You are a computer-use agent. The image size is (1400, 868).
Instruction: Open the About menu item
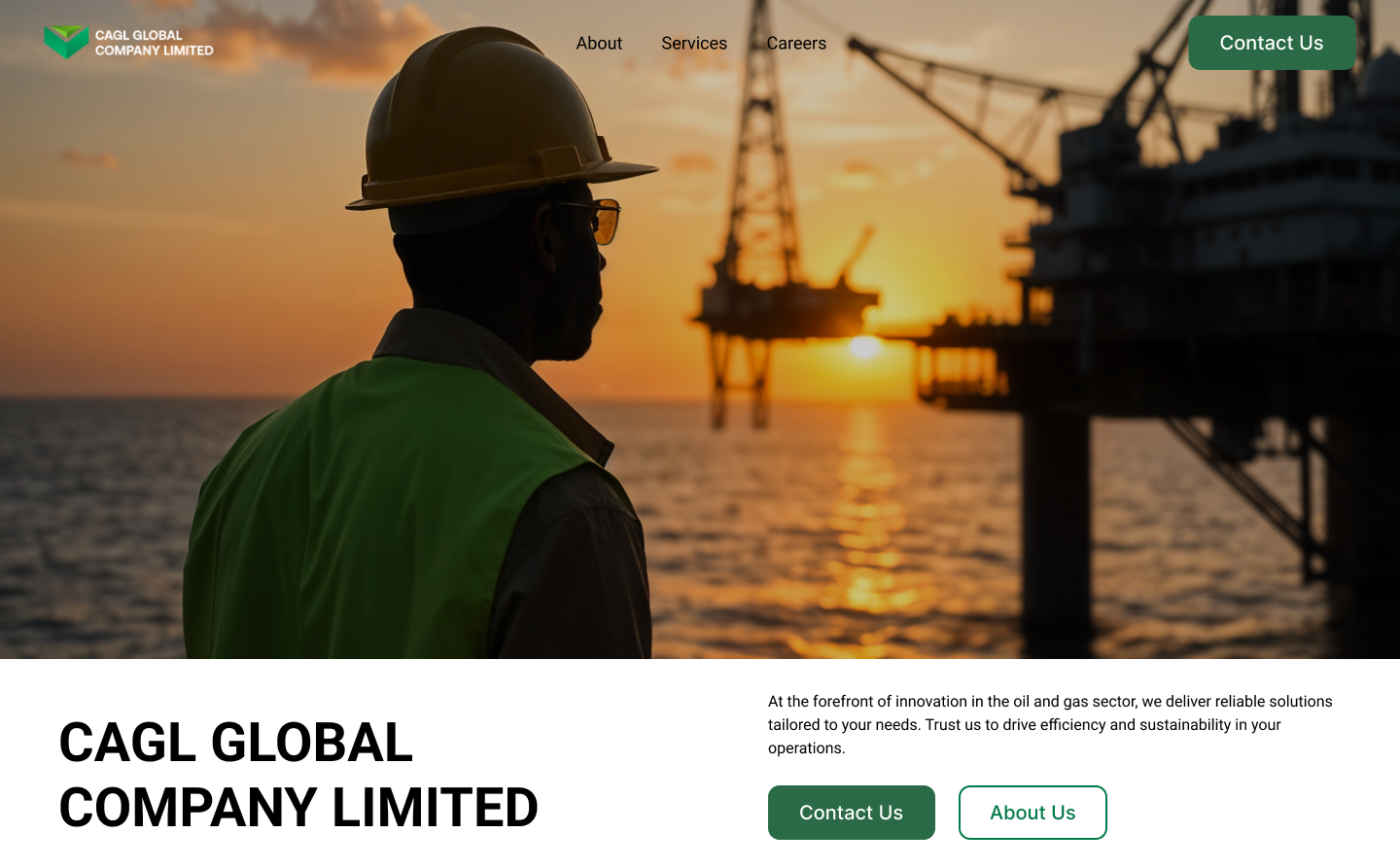point(599,43)
